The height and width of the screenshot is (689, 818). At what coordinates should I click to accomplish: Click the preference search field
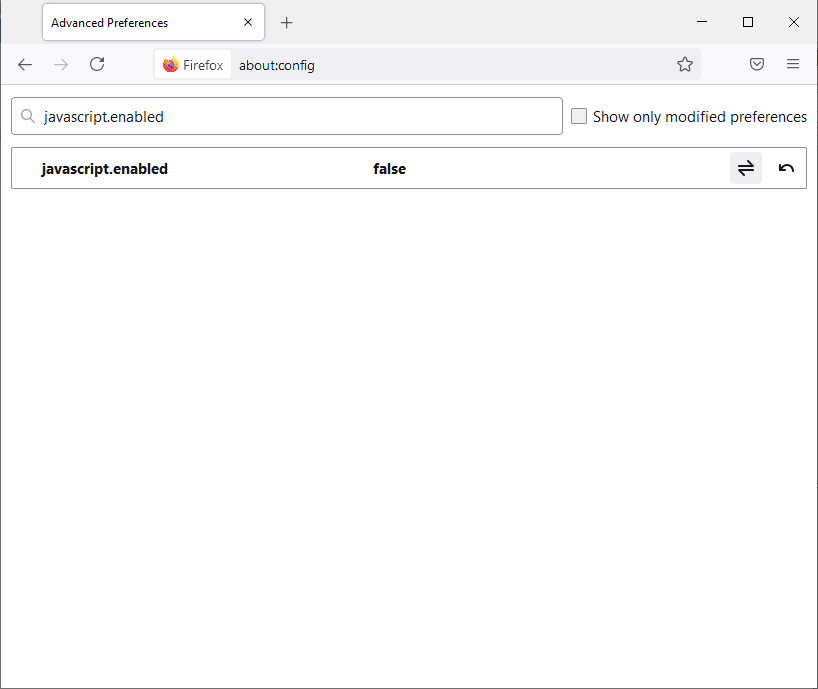pyautogui.click(x=300, y=117)
